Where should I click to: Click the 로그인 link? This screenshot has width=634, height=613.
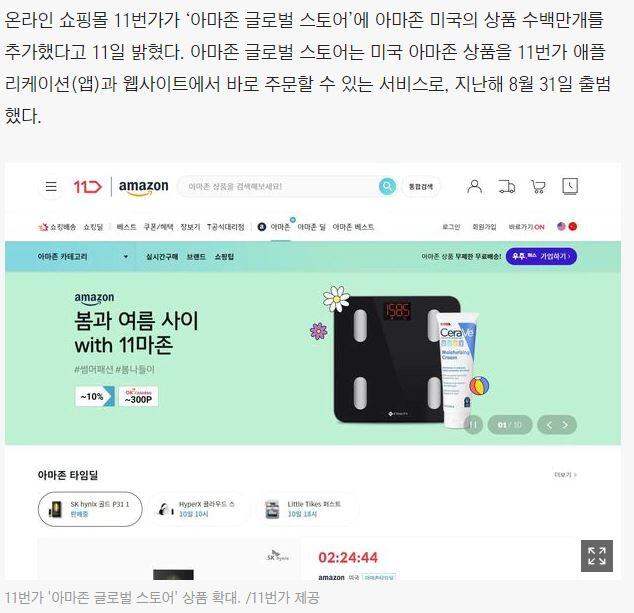451,227
